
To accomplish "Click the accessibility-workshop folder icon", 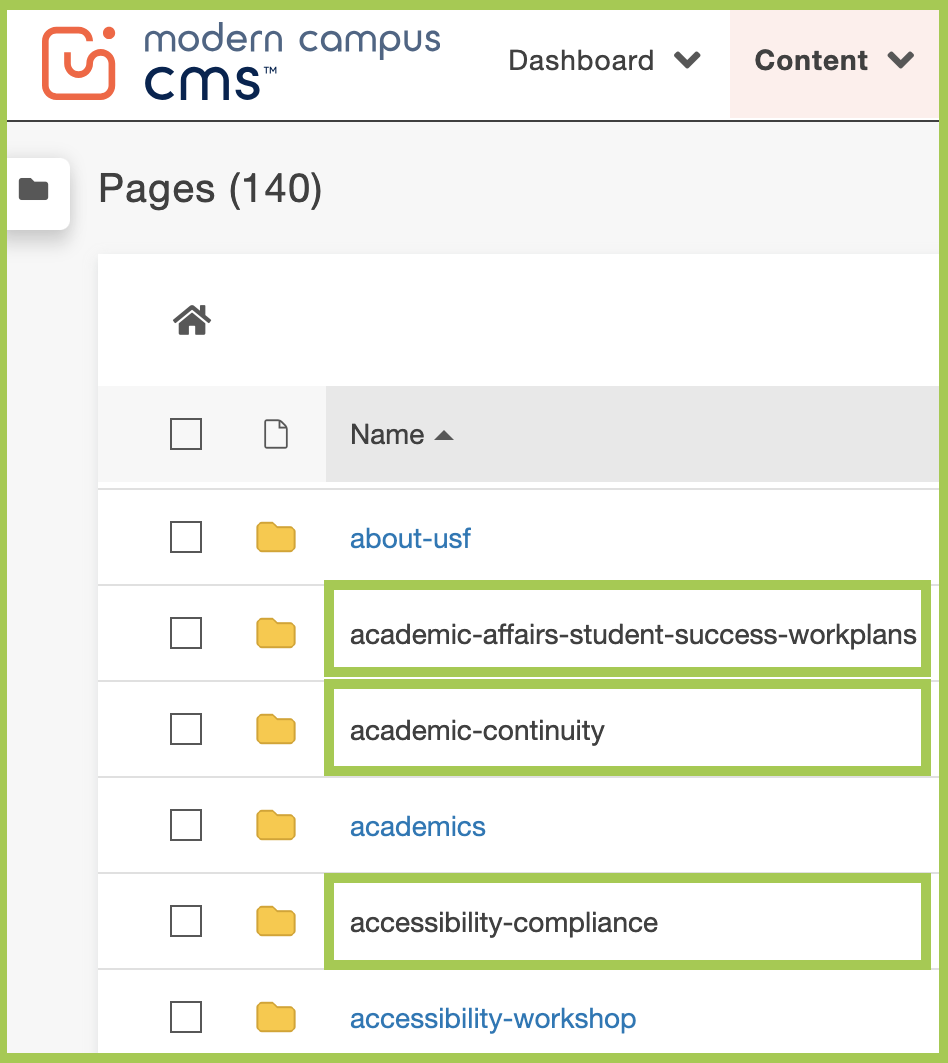I will click(x=276, y=1018).
